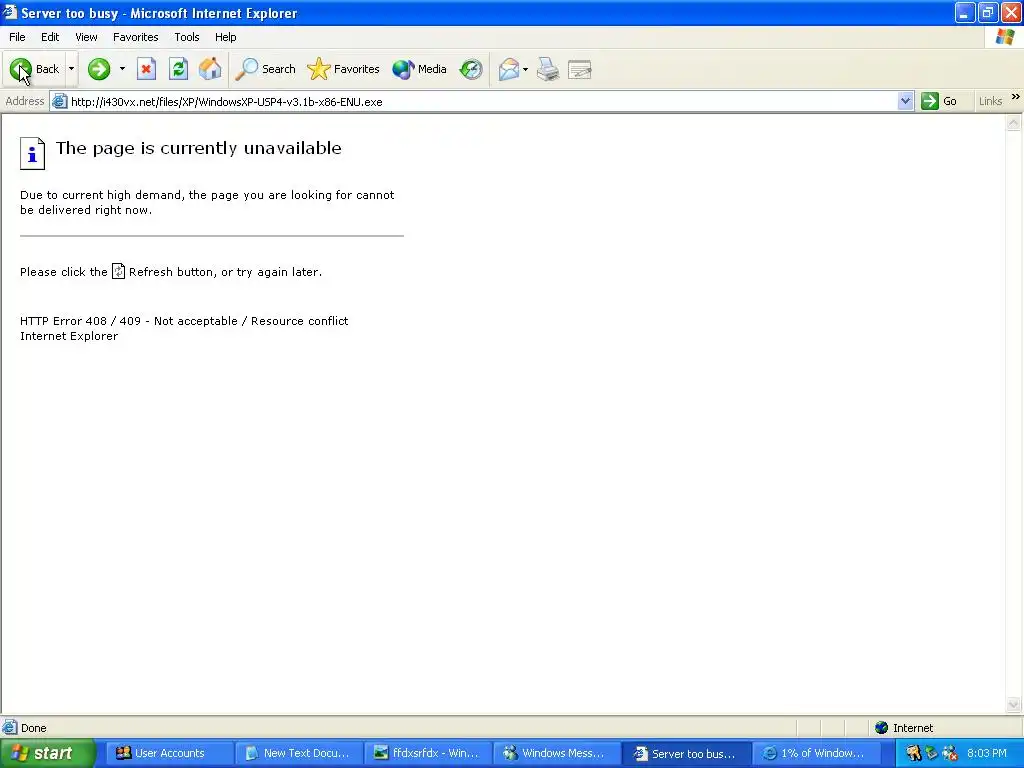1024x768 pixels.
Task: Click the page icon in Address bar
Action: (59, 101)
